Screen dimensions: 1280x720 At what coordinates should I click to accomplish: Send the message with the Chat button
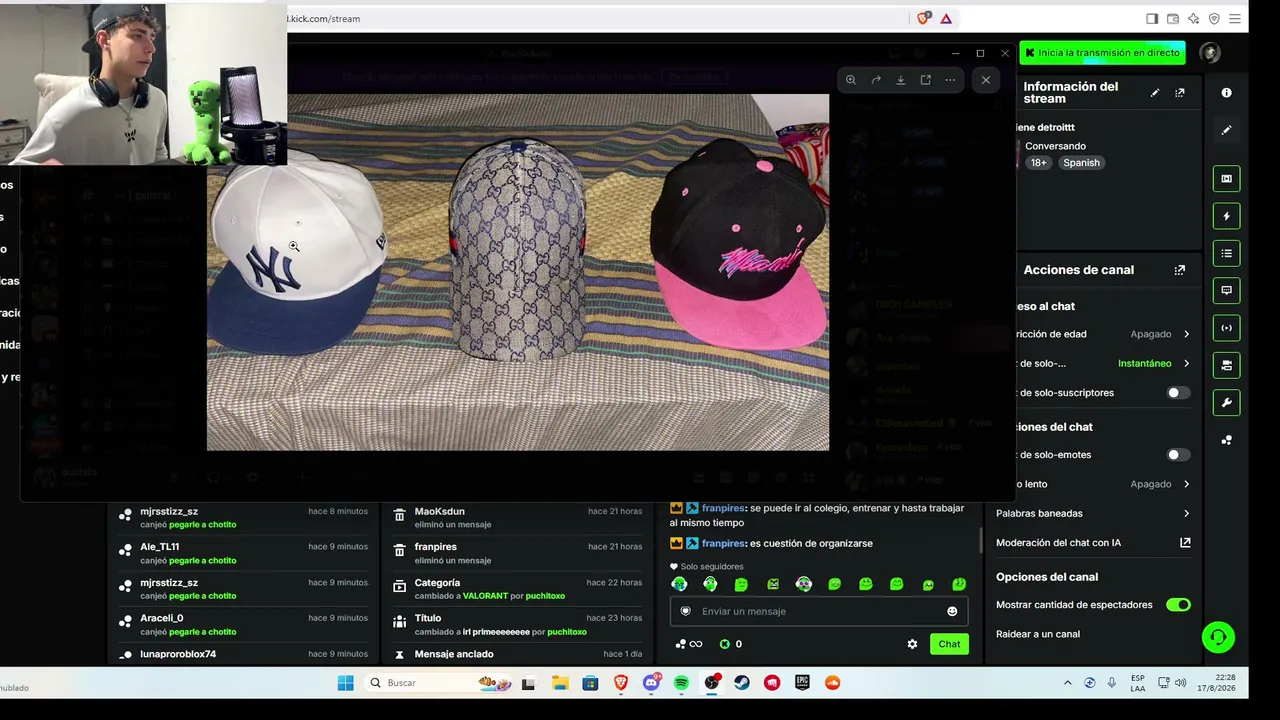(x=949, y=644)
